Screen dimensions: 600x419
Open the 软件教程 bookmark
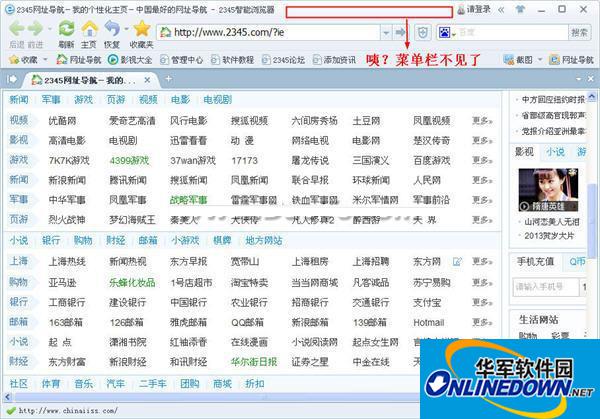[232, 60]
